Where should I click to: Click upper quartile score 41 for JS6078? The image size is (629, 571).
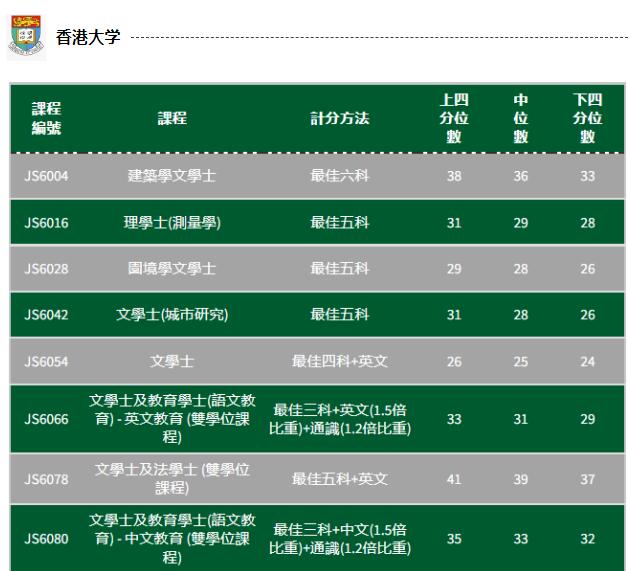point(454,479)
